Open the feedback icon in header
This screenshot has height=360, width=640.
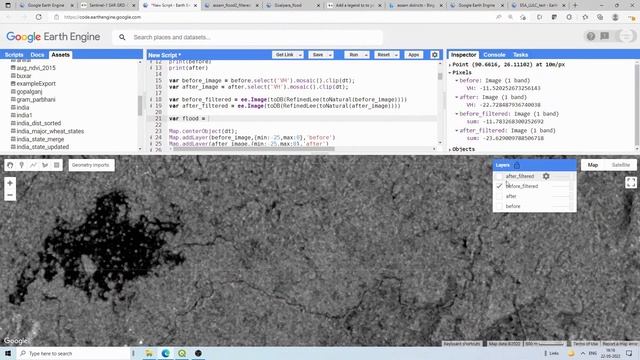(x=605, y=36)
